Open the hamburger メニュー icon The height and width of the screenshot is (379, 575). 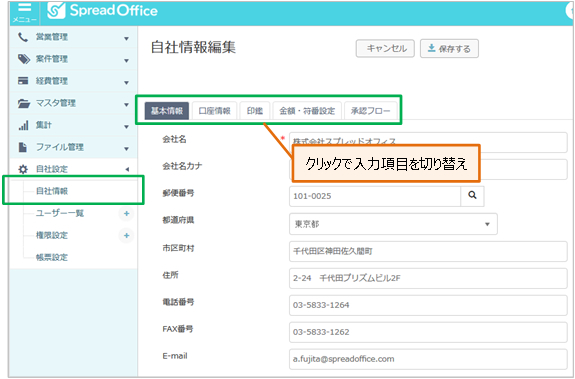click(x=24, y=12)
